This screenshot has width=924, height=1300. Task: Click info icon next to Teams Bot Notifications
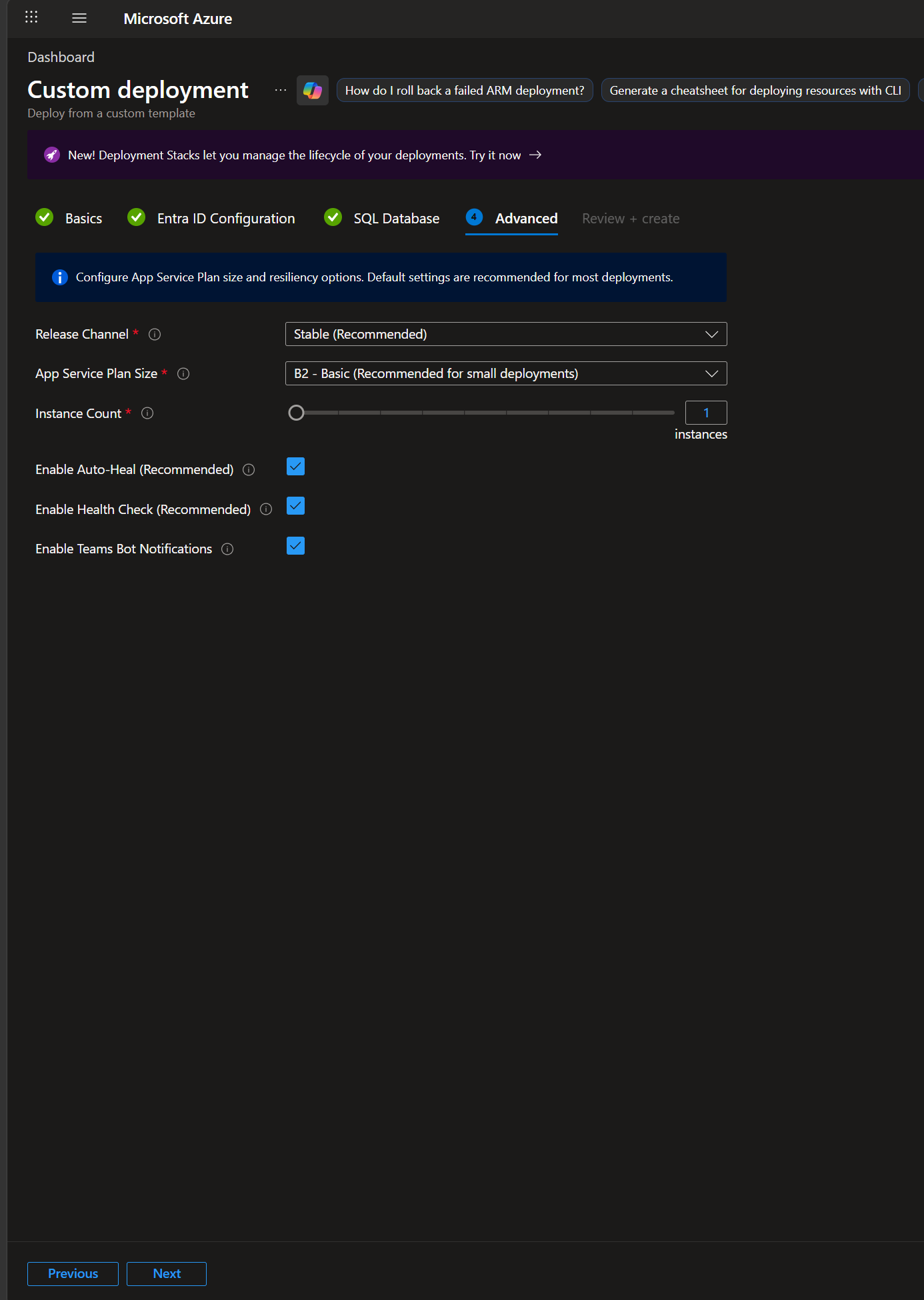(227, 549)
